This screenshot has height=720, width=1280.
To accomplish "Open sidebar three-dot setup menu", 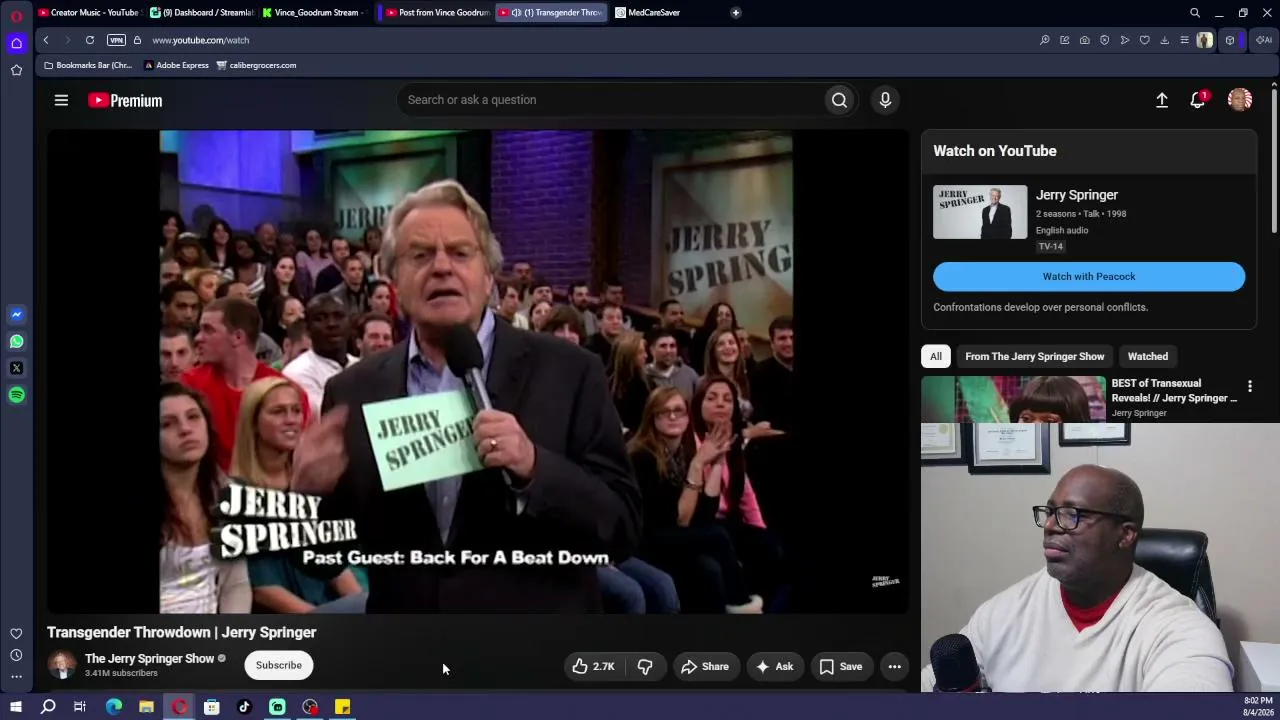I will [16, 677].
